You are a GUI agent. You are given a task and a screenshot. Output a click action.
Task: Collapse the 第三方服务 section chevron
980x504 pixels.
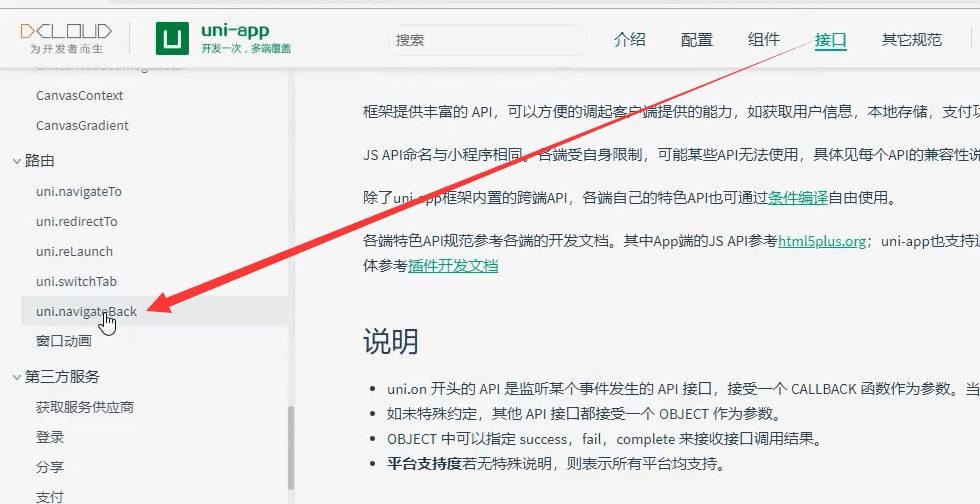click(17, 377)
